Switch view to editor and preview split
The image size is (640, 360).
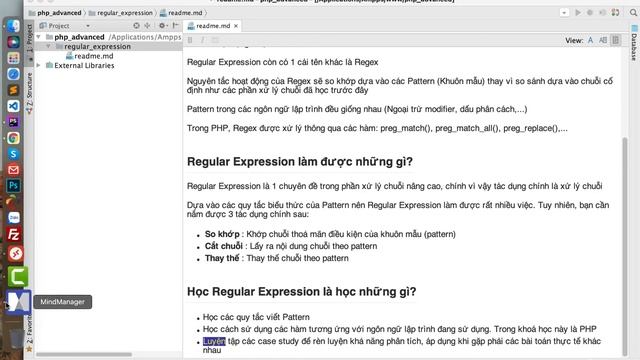(603, 40)
